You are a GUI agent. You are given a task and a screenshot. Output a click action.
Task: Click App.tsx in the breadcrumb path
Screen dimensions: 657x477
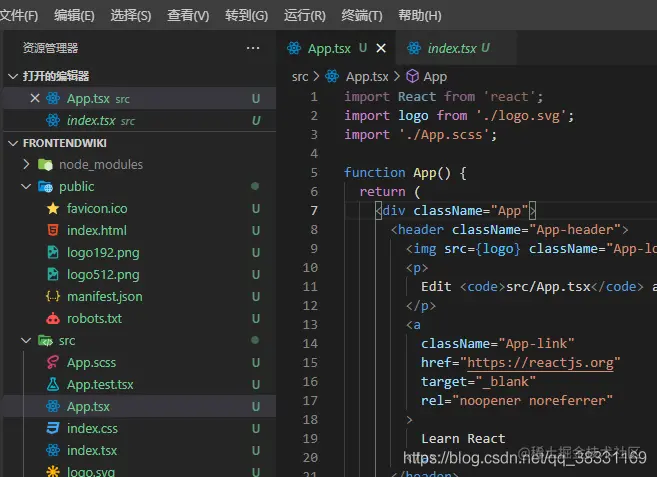(x=367, y=77)
